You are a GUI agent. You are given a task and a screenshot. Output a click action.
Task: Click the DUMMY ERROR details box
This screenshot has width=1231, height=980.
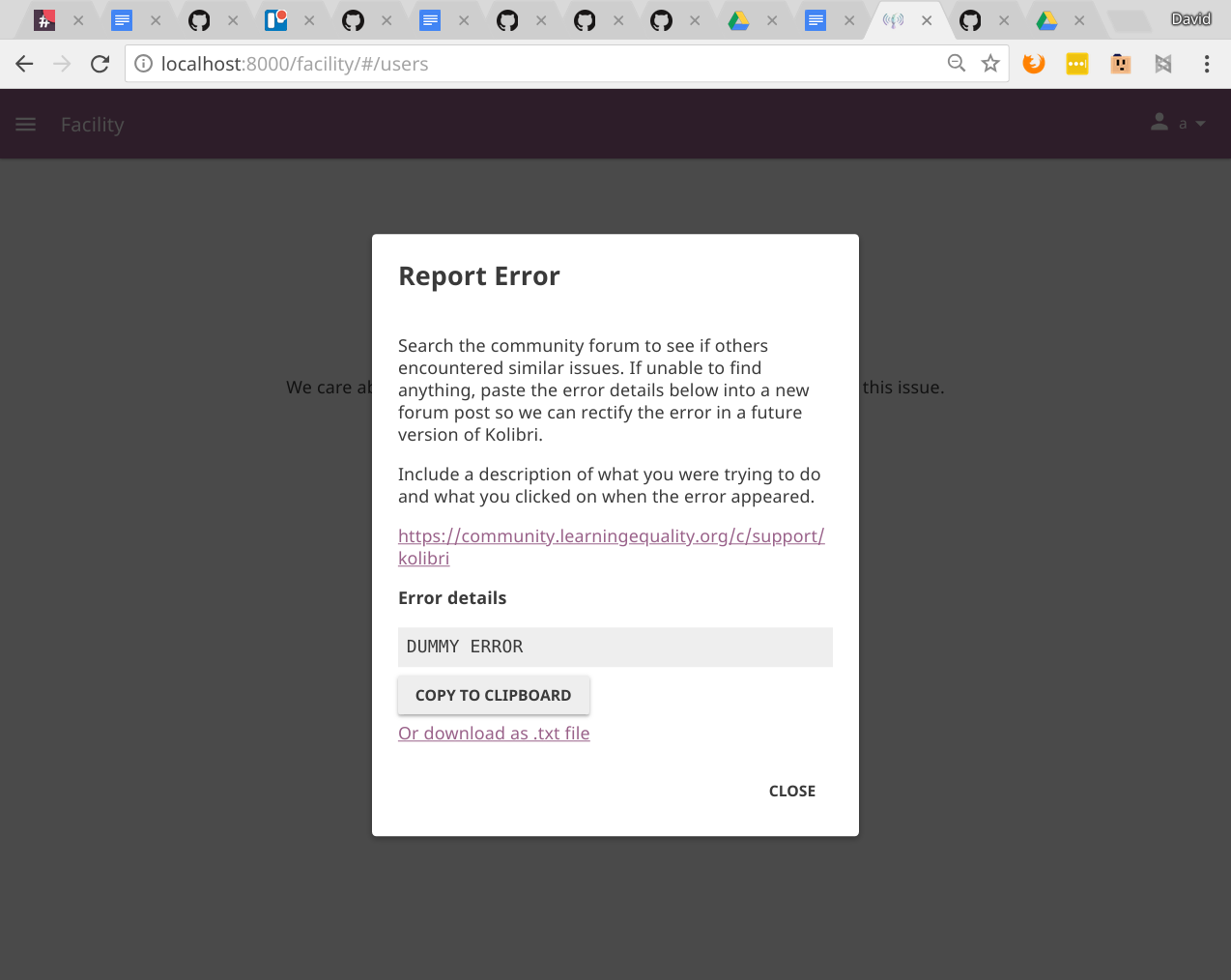click(615, 647)
